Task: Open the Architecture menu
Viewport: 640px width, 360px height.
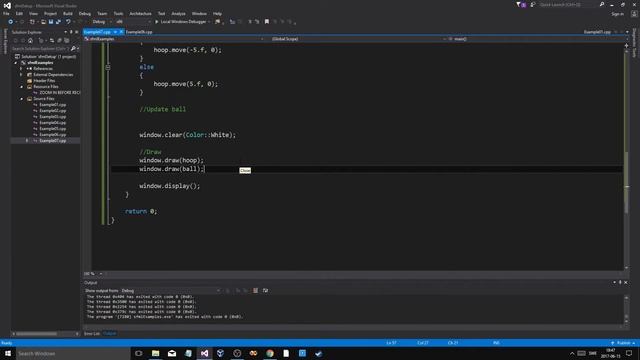Action: [140, 13]
